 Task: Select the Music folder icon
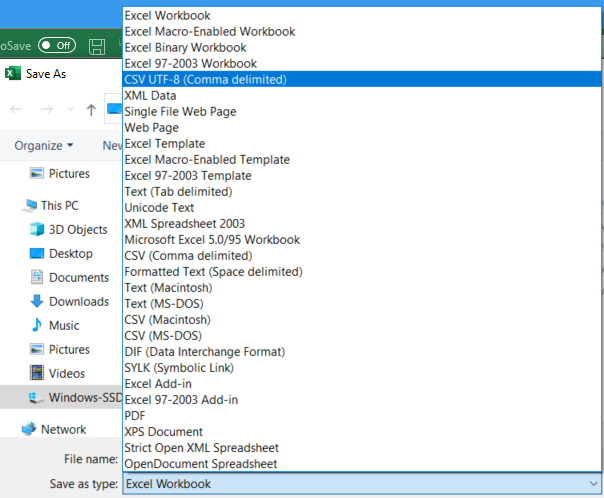coord(37,325)
